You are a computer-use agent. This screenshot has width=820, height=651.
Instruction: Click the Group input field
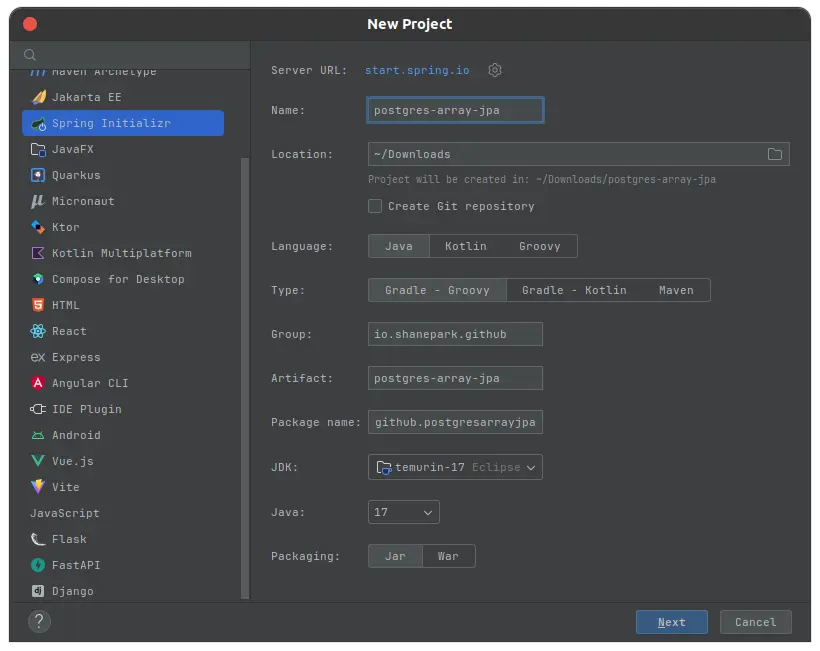pos(455,334)
